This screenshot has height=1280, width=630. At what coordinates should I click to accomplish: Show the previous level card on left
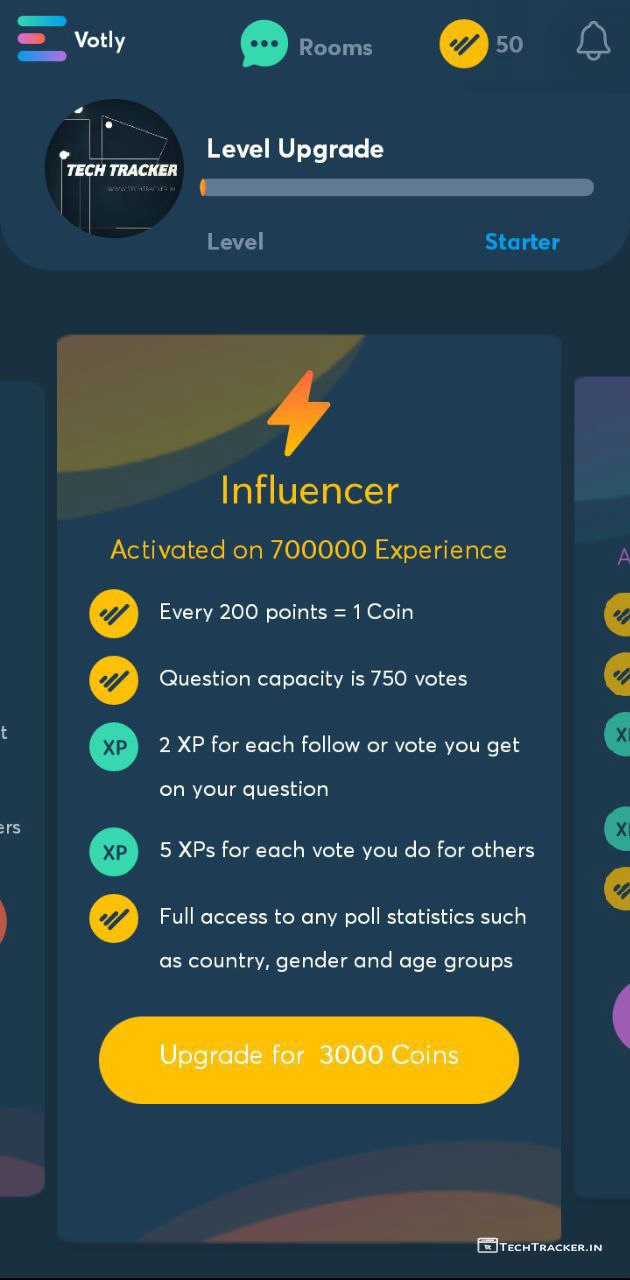click(20, 780)
